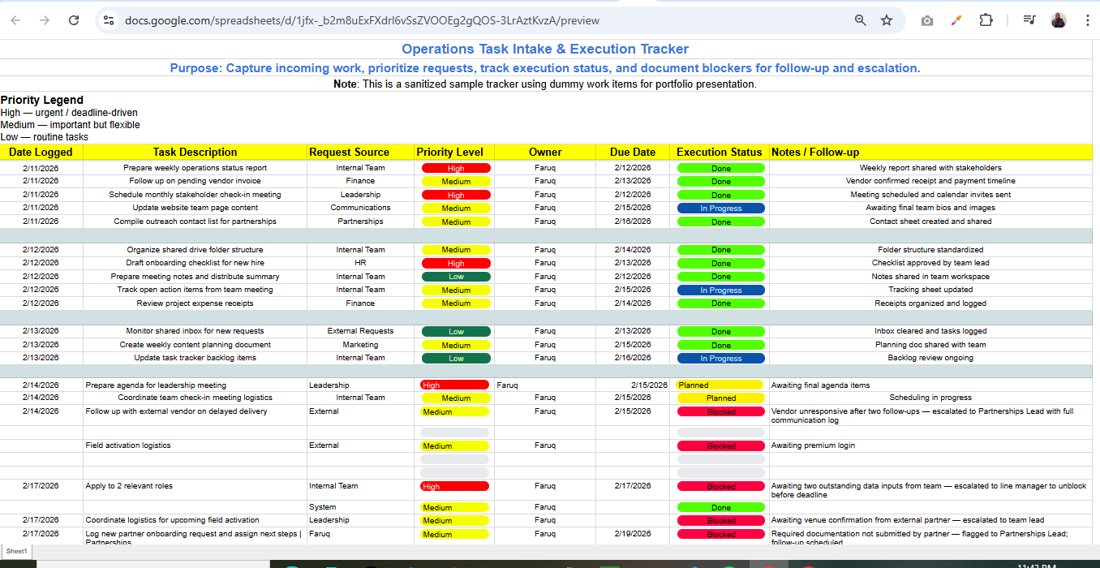The height and width of the screenshot is (568, 1100).
Task: Open Low priority chip for prepare meeting notes row
Action: coord(456,277)
